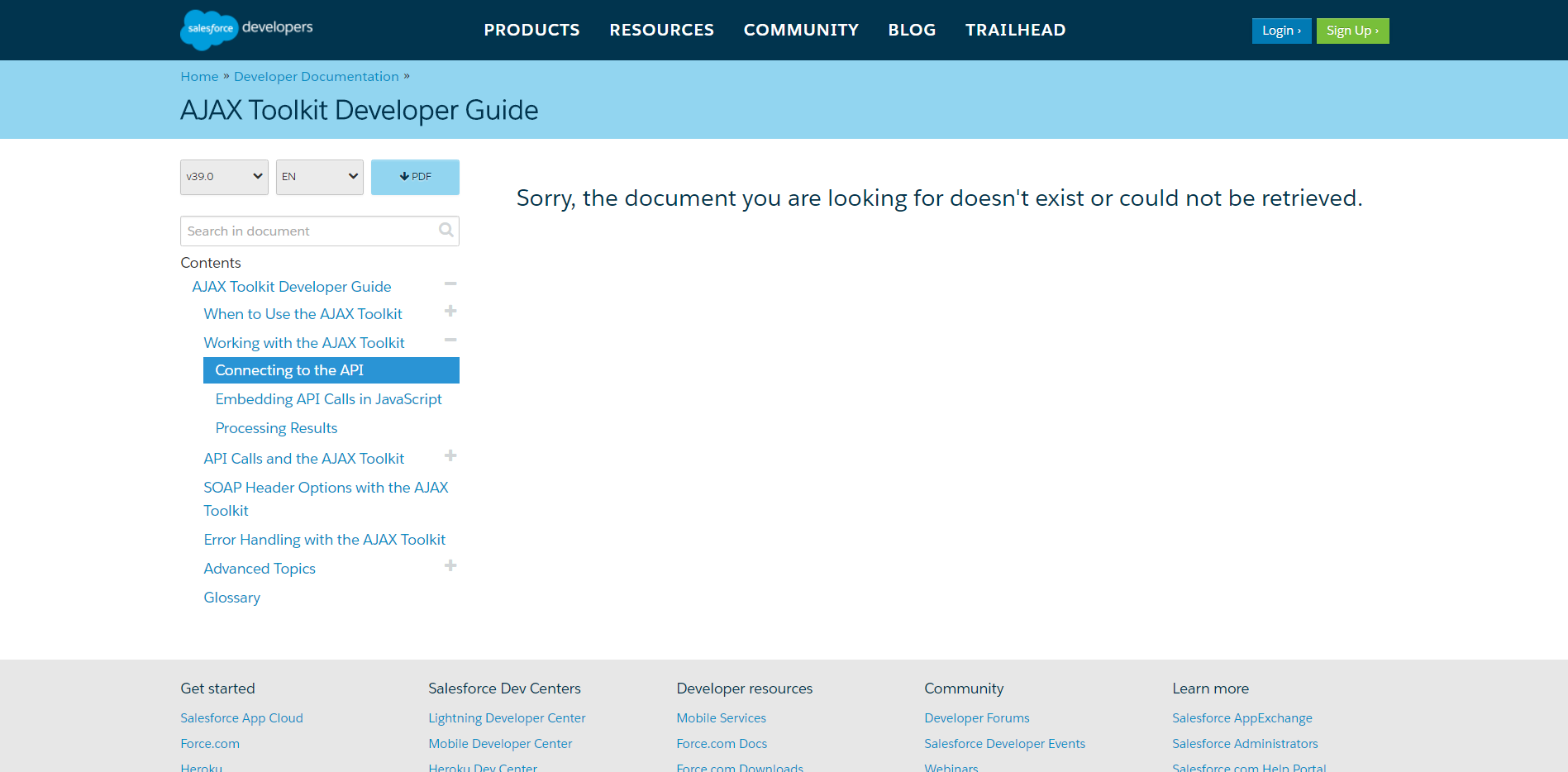Go to Home breadcrumb link
The image size is (1568, 772).
click(x=199, y=76)
